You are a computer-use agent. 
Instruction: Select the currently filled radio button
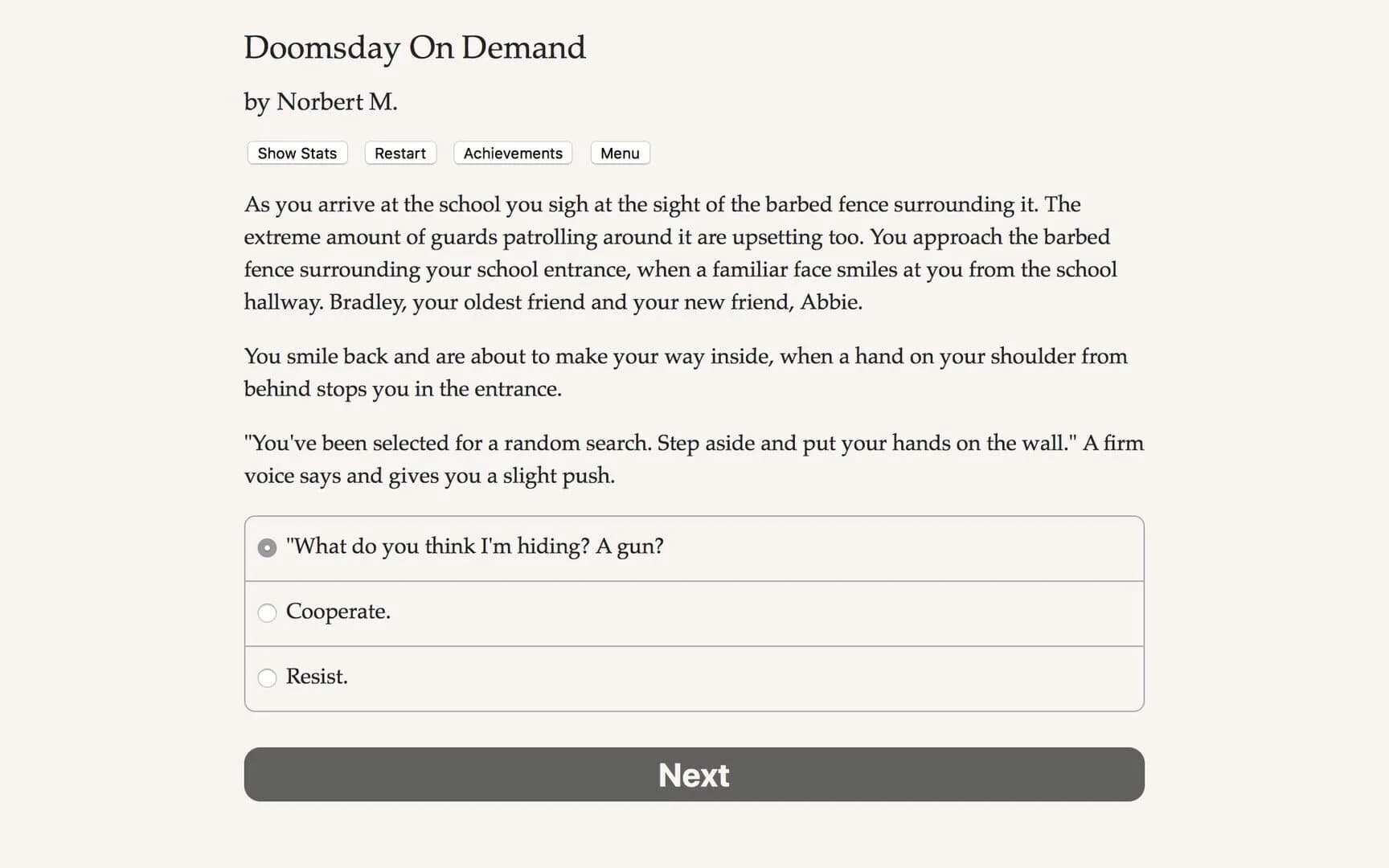pos(266,547)
